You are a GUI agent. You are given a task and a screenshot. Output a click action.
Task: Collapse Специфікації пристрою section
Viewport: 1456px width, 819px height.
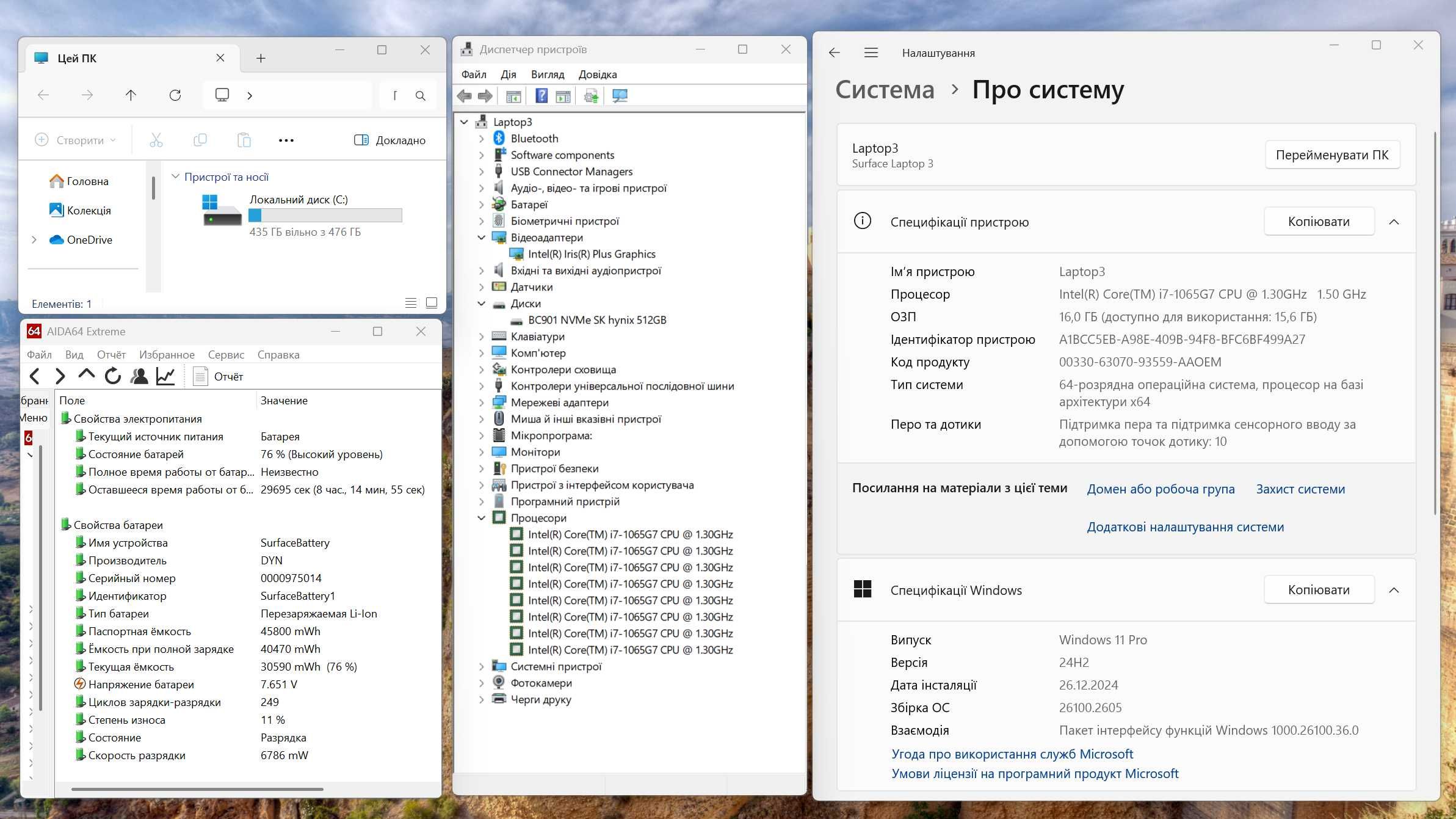[1394, 222]
